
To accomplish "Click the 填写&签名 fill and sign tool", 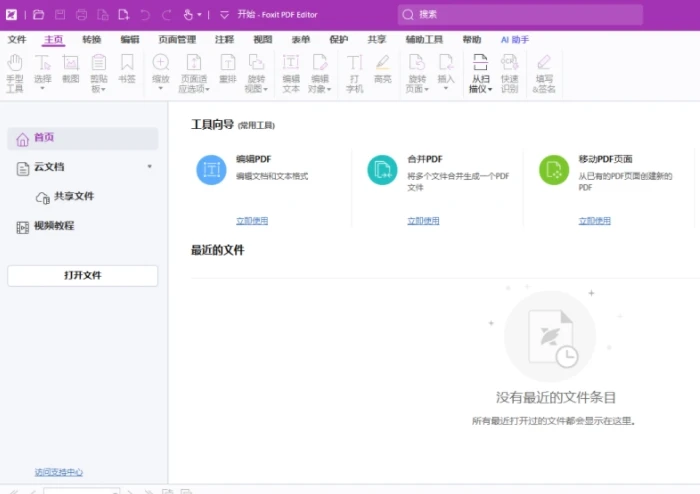I will click(x=544, y=74).
